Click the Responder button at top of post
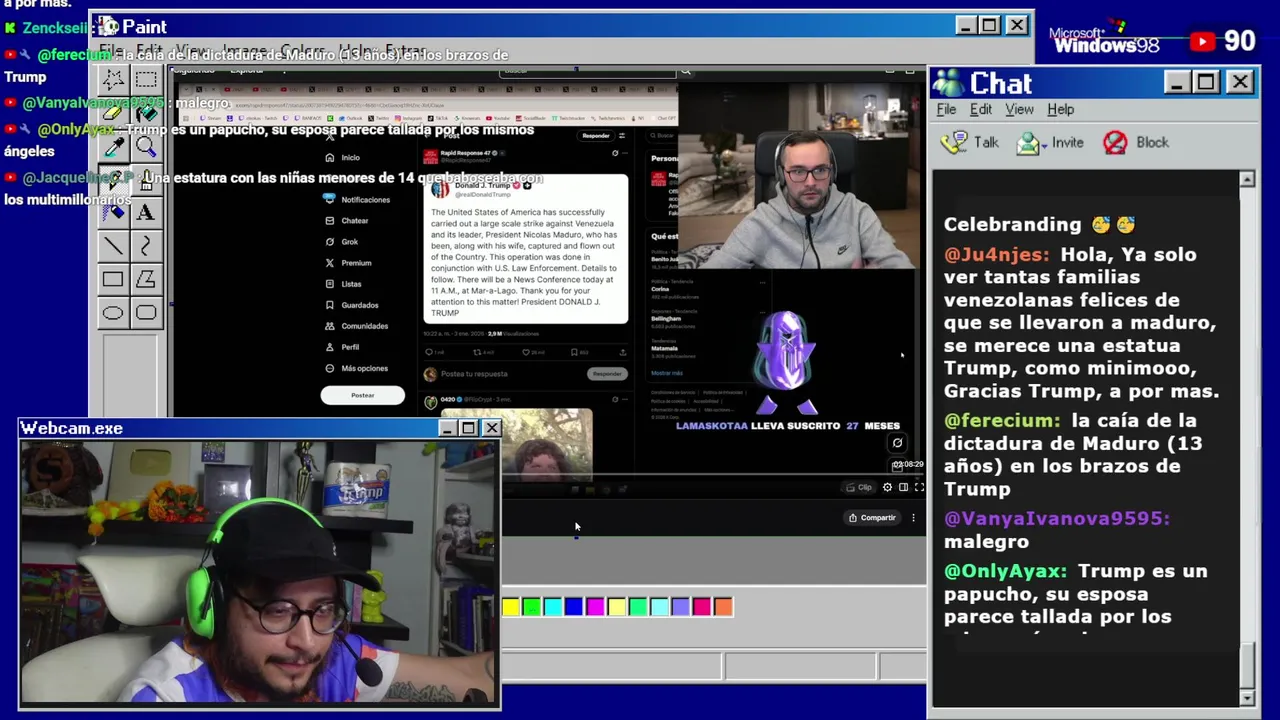Viewport: 1280px width, 720px height. click(596, 135)
